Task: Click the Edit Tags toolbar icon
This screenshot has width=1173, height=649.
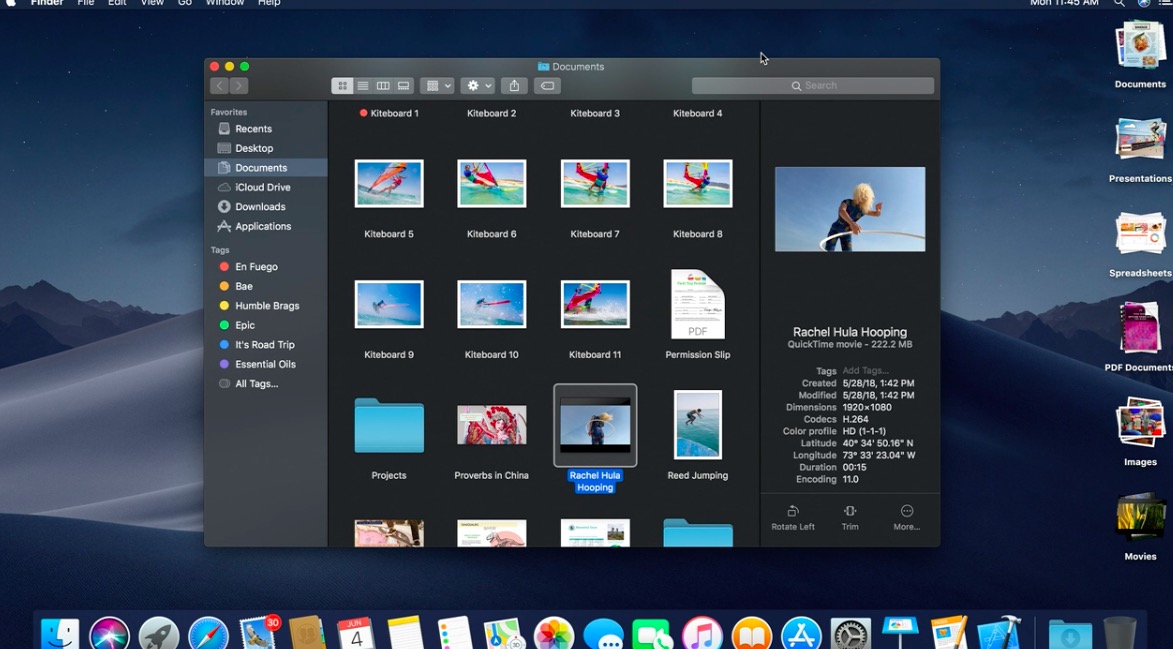Action: (x=547, y=86)
